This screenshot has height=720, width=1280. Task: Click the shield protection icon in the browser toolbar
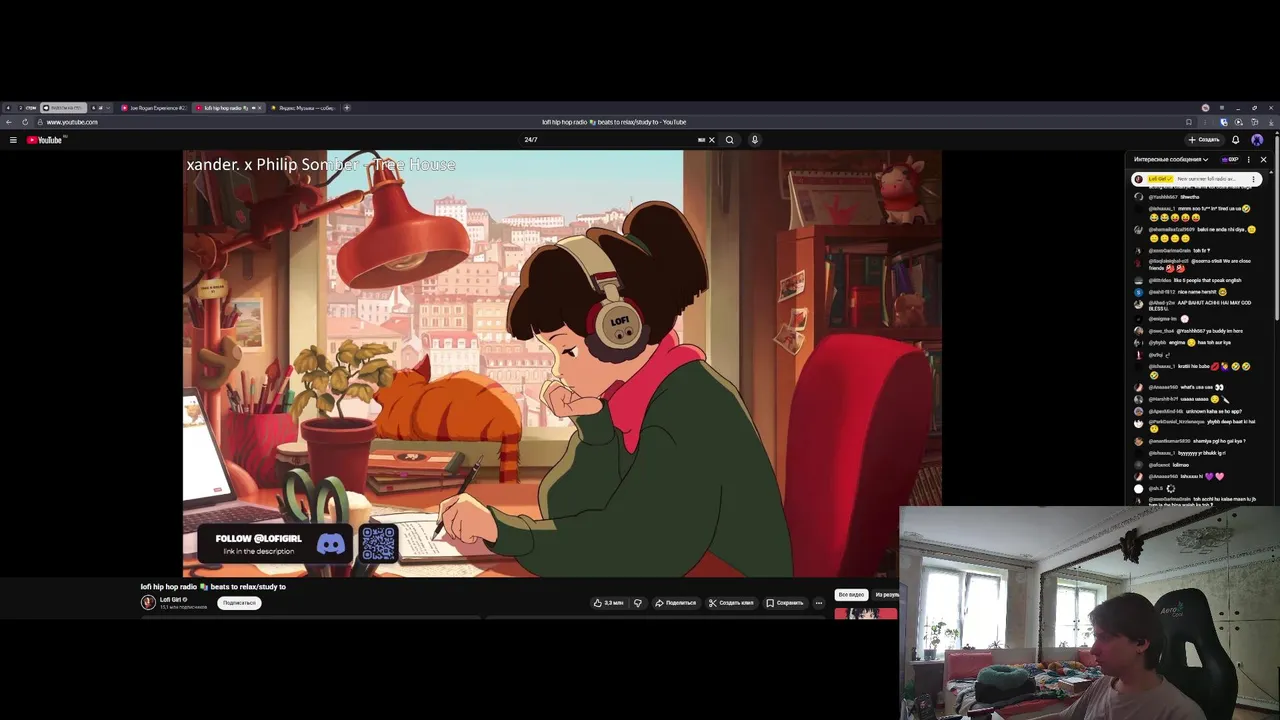coord(1223,122)
